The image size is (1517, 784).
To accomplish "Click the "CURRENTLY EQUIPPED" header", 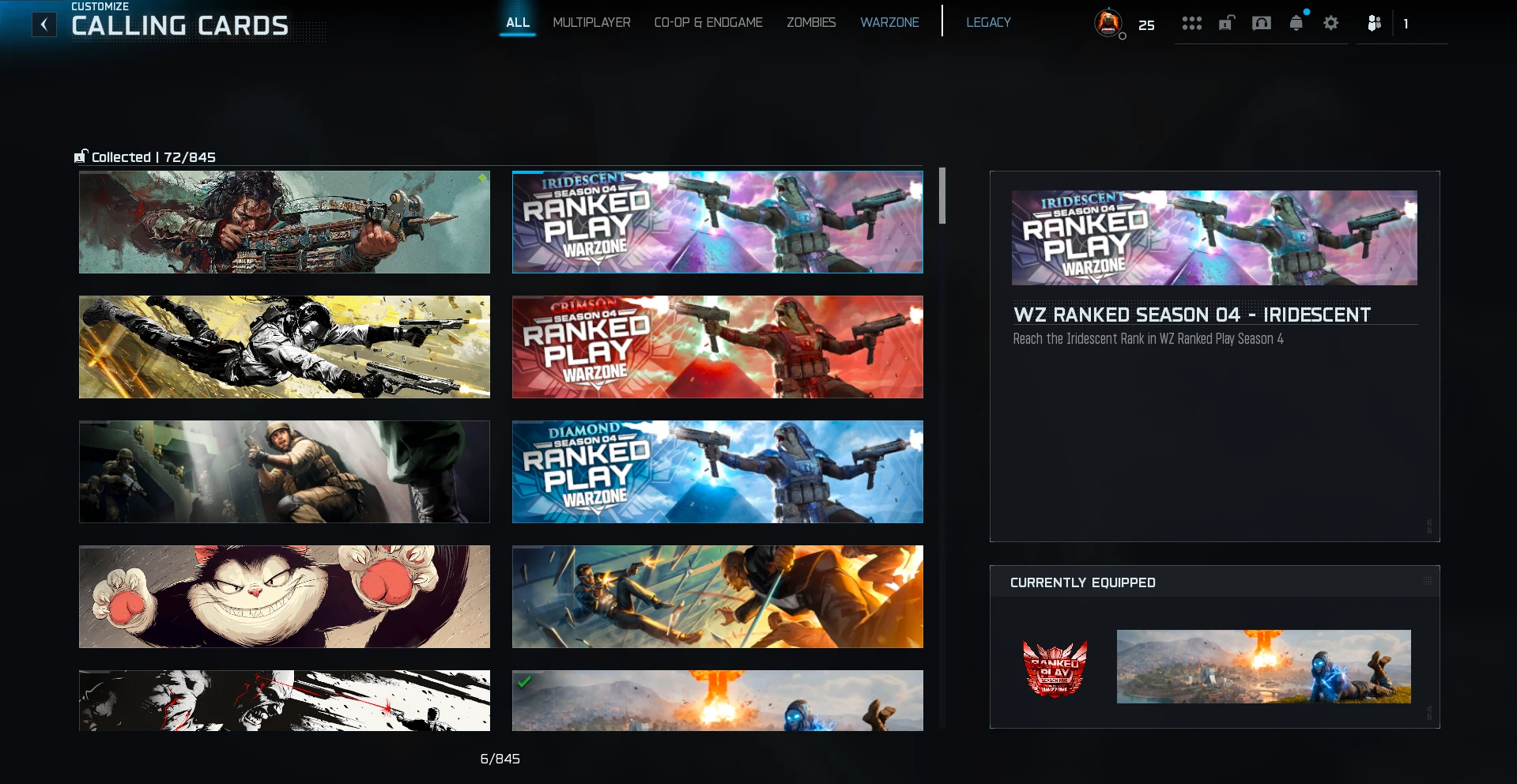I will tap(1083, 582).
